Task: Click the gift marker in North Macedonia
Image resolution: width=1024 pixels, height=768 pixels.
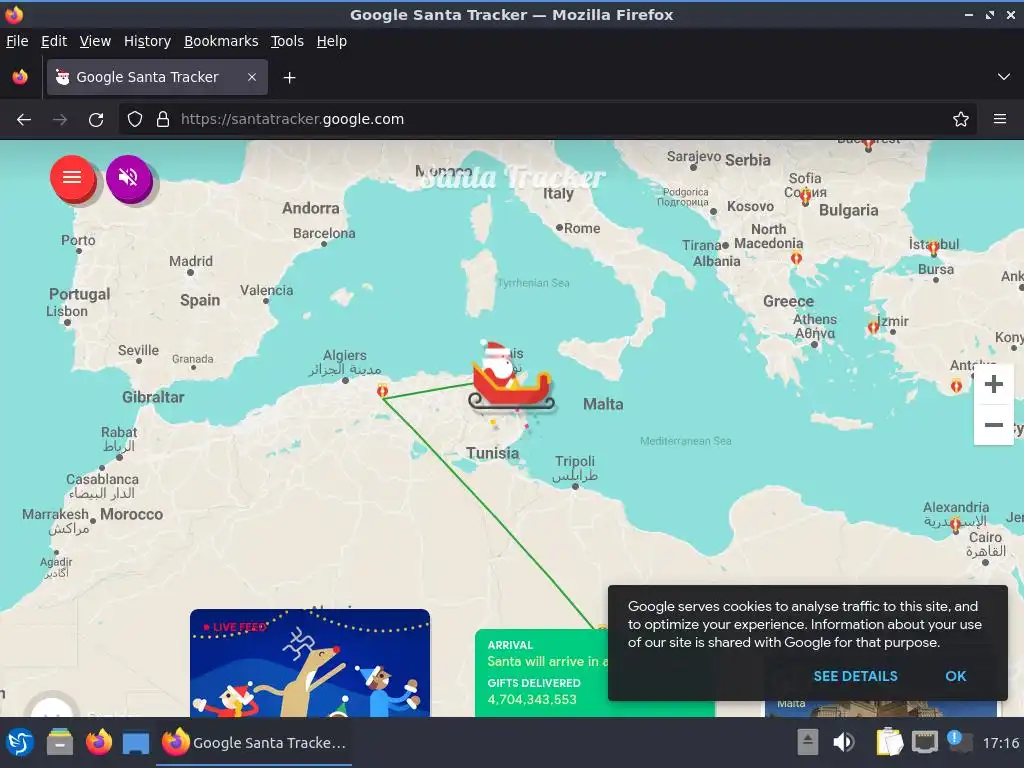Action: click(796, 258)
